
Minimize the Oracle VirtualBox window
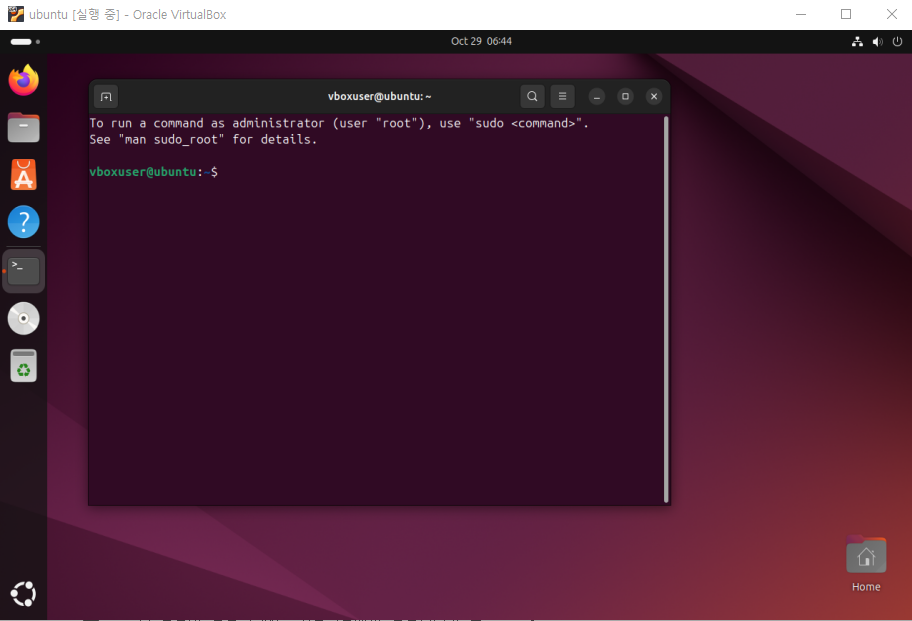click(801, 14)
